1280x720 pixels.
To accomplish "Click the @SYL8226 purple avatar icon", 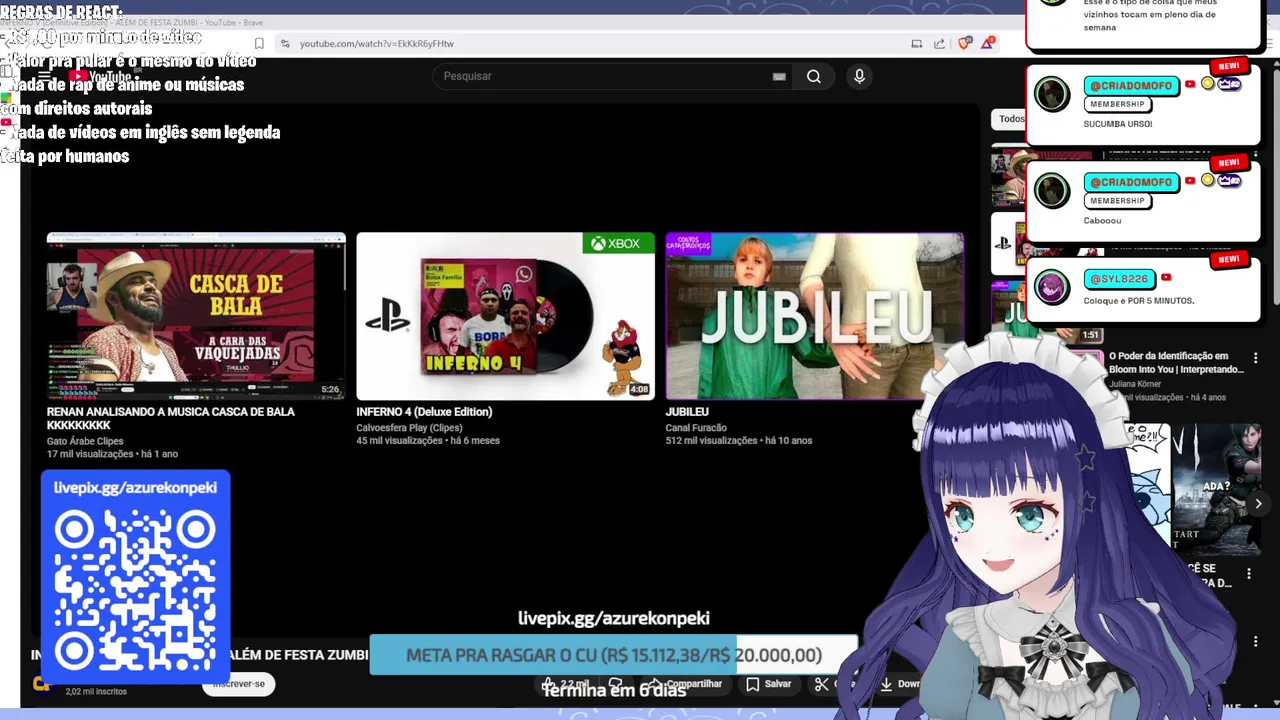I will point(1051,287).
